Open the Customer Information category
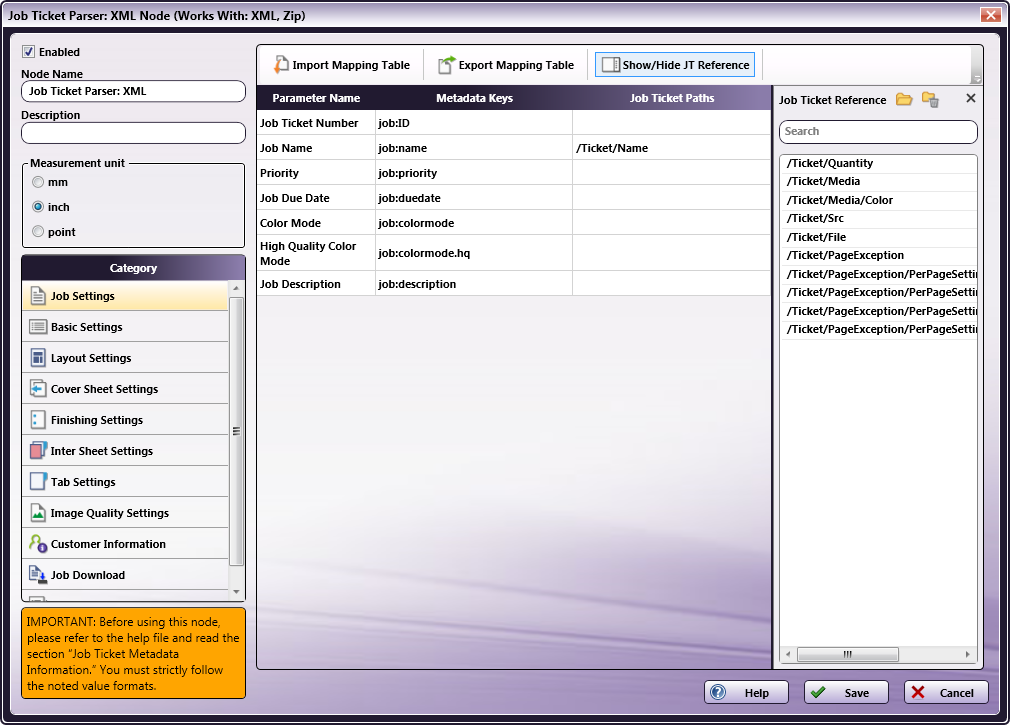Screen dimensions: 1010x725 126,543
